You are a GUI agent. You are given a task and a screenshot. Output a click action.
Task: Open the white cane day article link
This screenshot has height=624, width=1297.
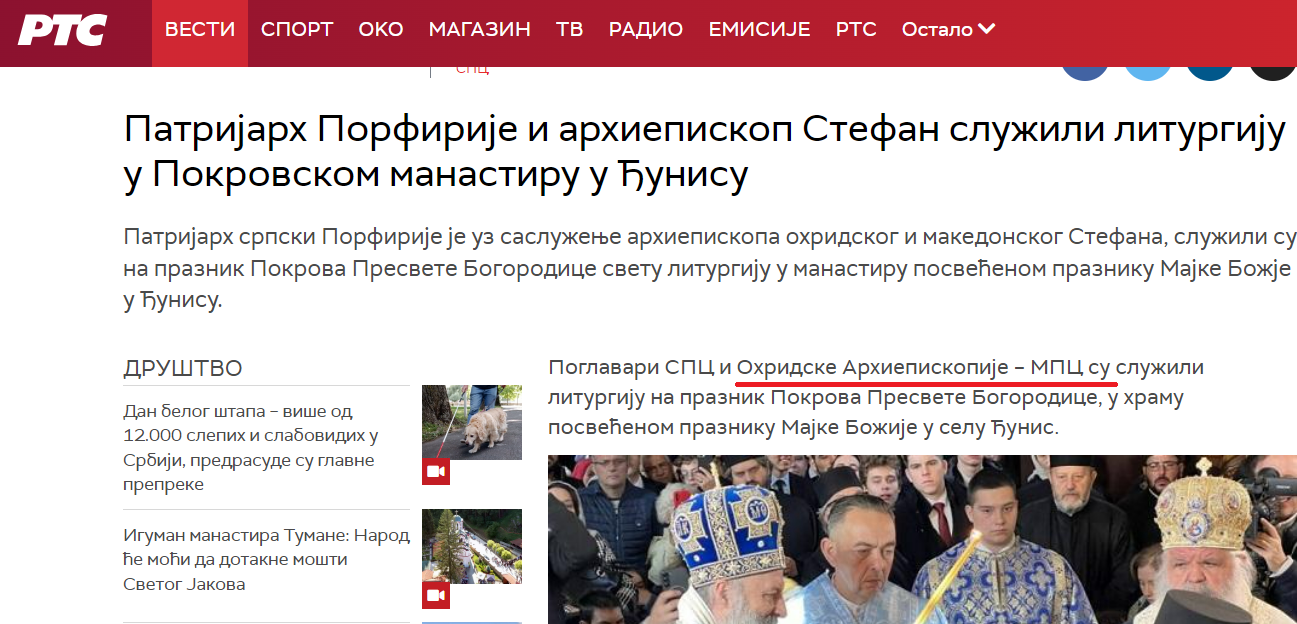point(250,448)
